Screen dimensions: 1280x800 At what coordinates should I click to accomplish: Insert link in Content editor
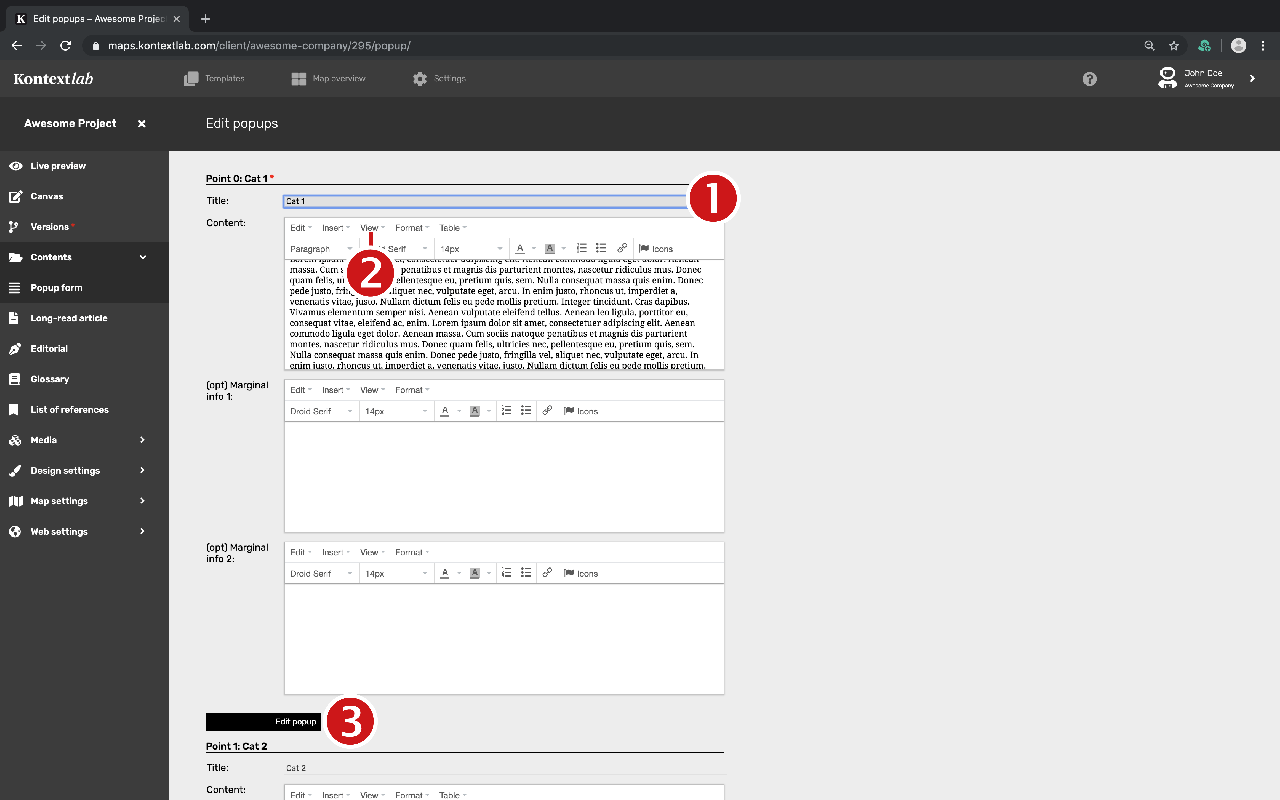pos(622,248)
